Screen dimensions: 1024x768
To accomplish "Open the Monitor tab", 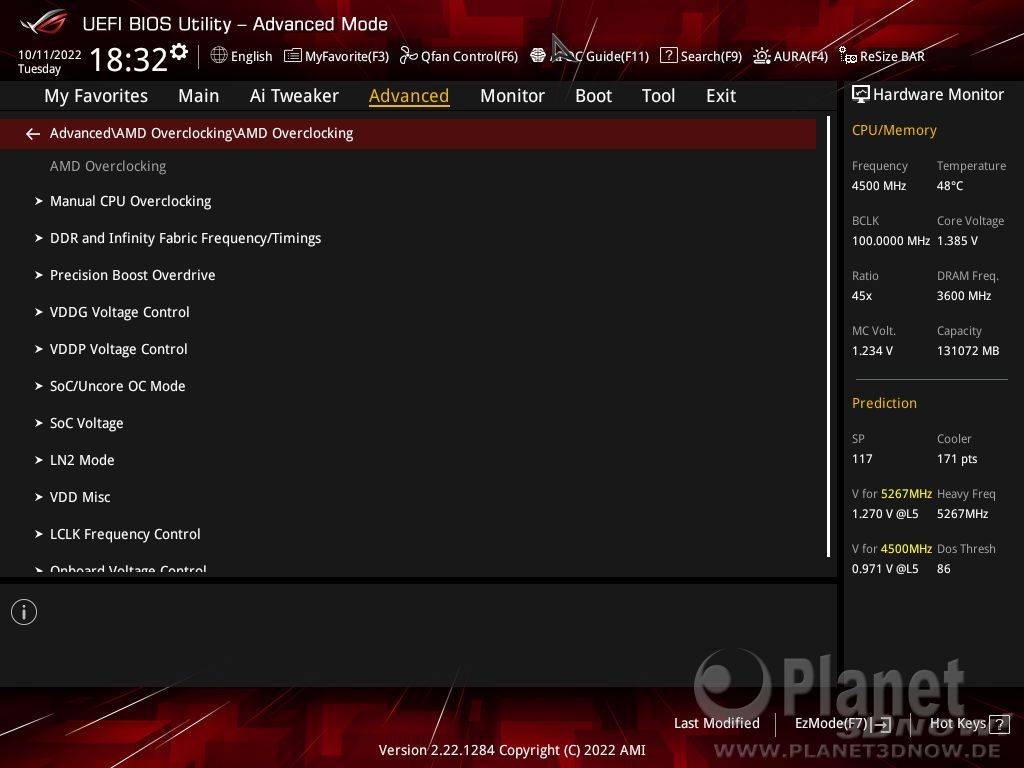I will click(512, 96).
